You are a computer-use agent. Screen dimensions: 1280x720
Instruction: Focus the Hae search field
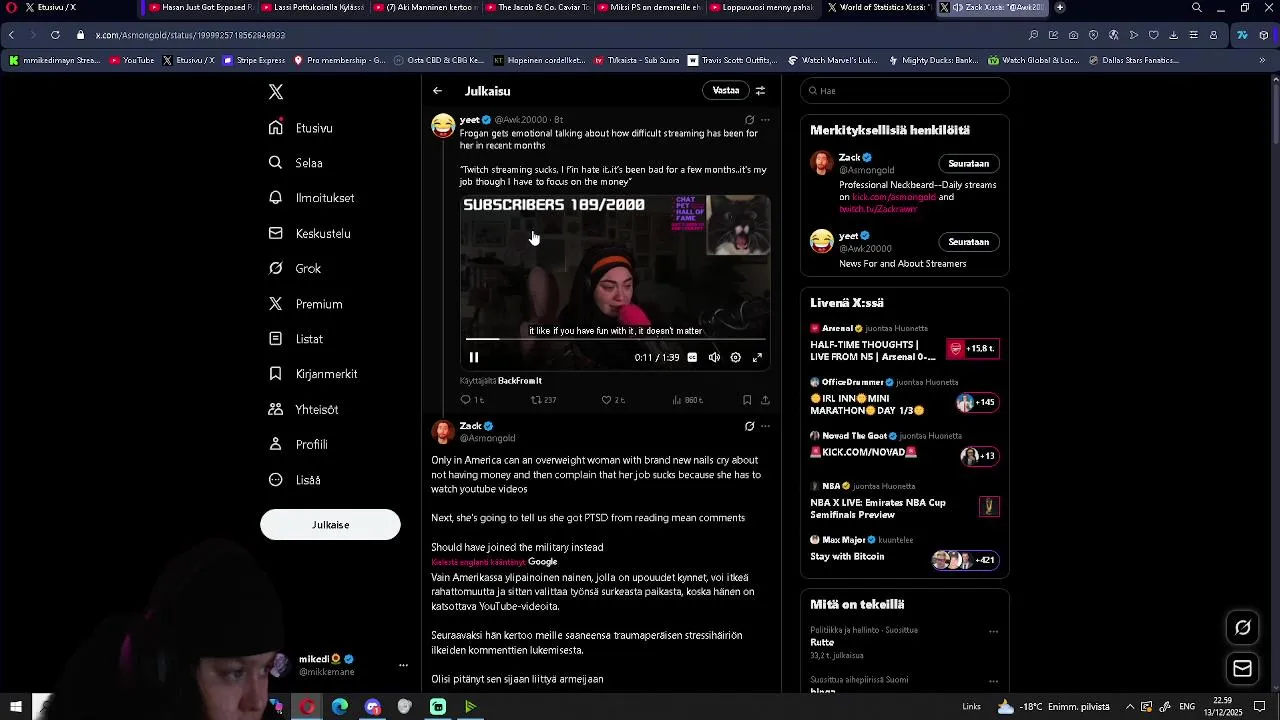coord(904,90)
